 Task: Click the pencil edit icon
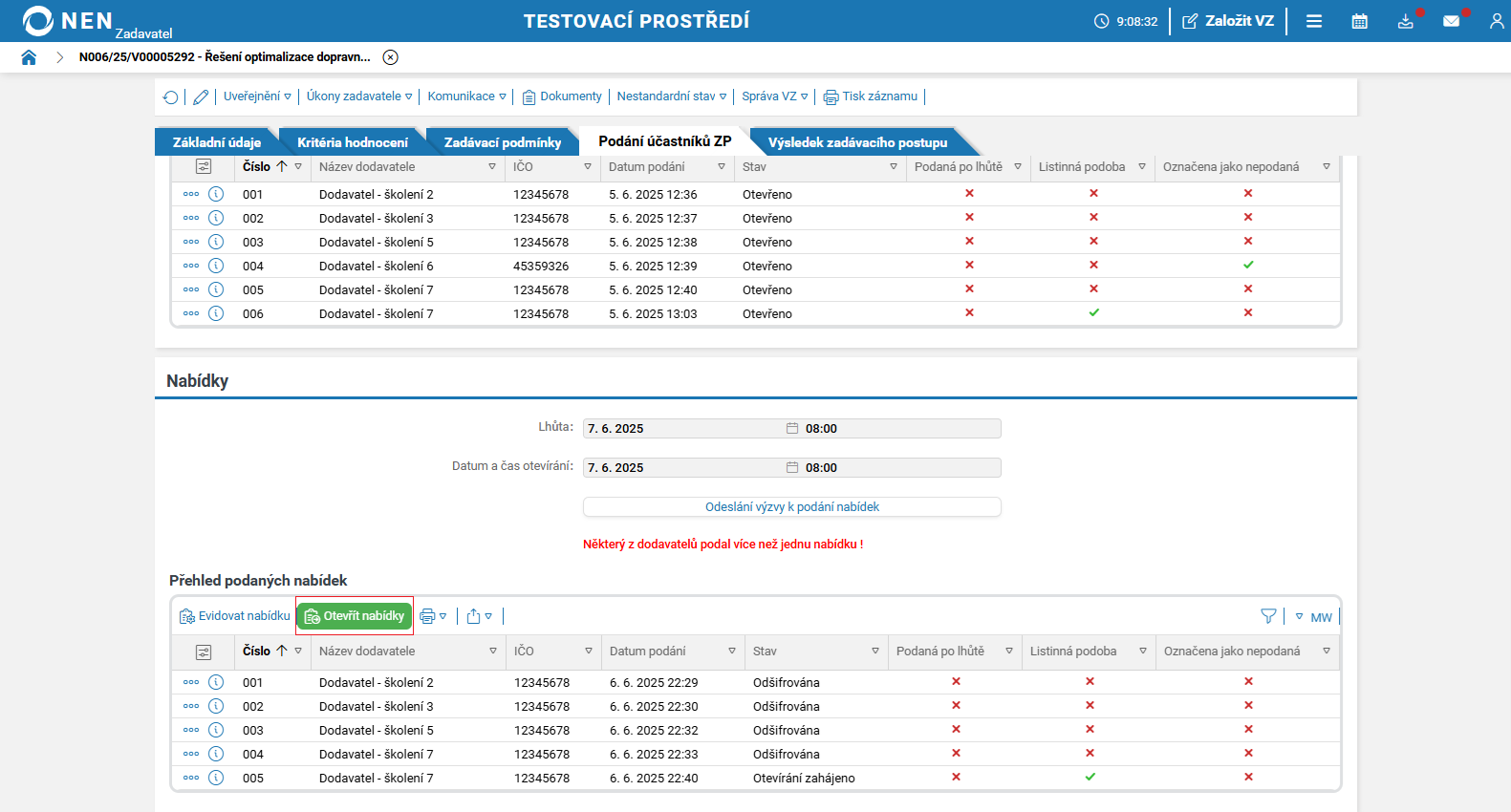pyautogui.click(x=201, y=96)
